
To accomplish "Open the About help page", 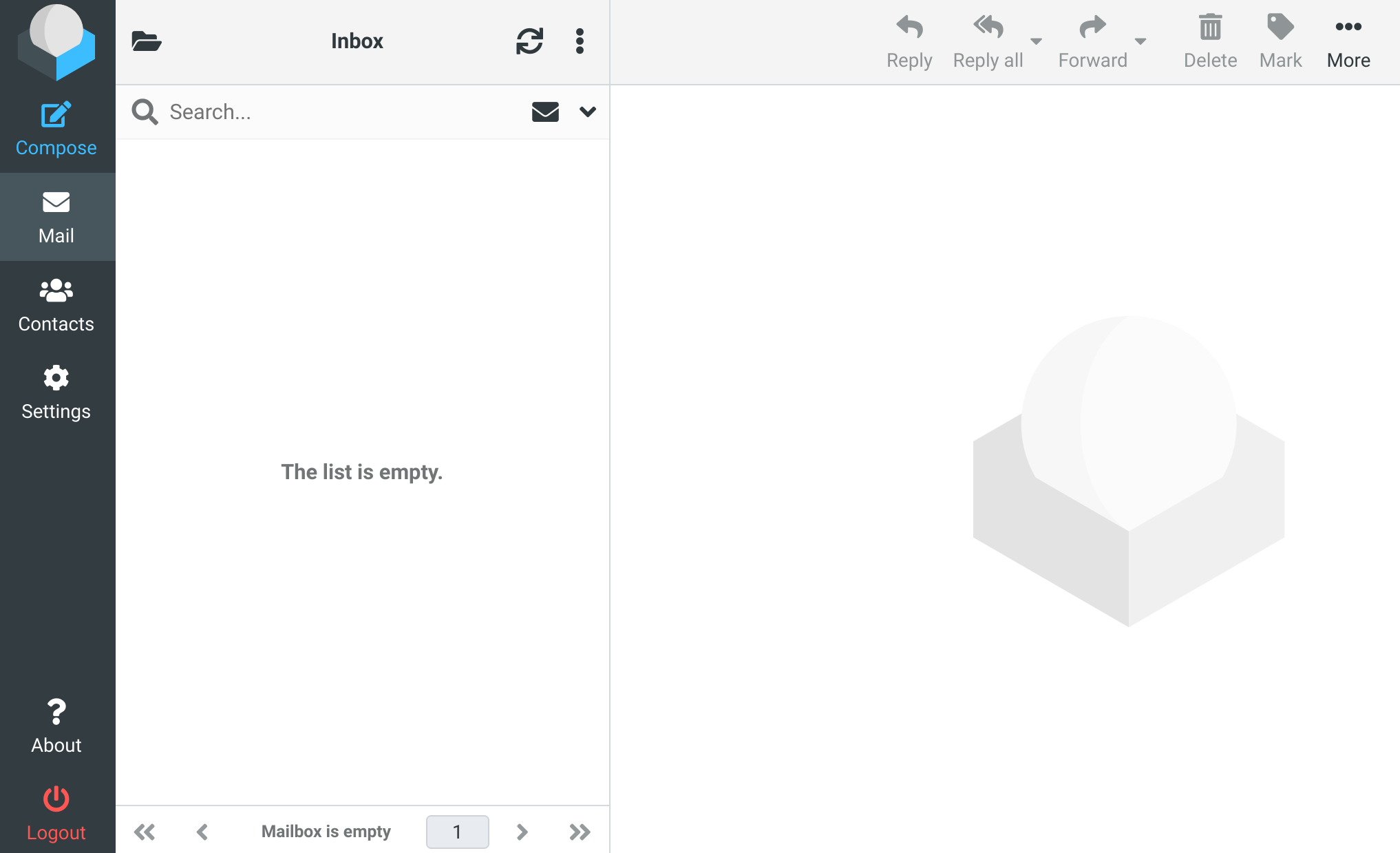I will click(56, 726).
